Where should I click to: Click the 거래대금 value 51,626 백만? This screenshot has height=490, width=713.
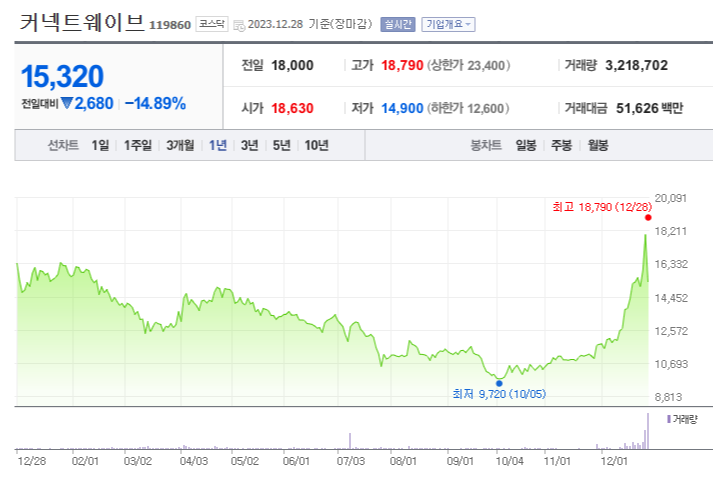pyautogui.click(x=650, y=109)
